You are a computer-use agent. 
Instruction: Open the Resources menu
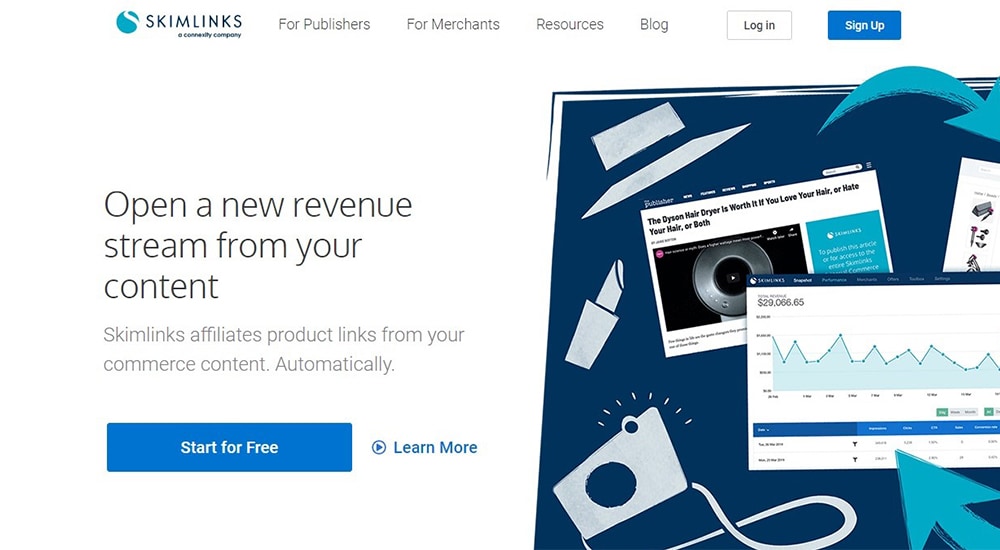click(x=570, y=24)
